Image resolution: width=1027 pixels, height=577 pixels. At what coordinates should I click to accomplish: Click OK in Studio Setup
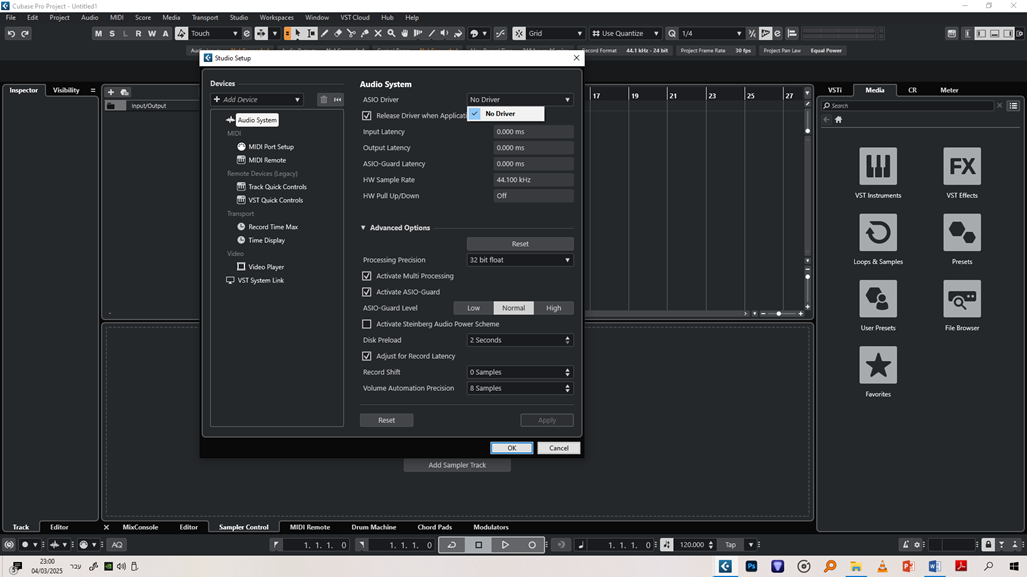point(512,448)
